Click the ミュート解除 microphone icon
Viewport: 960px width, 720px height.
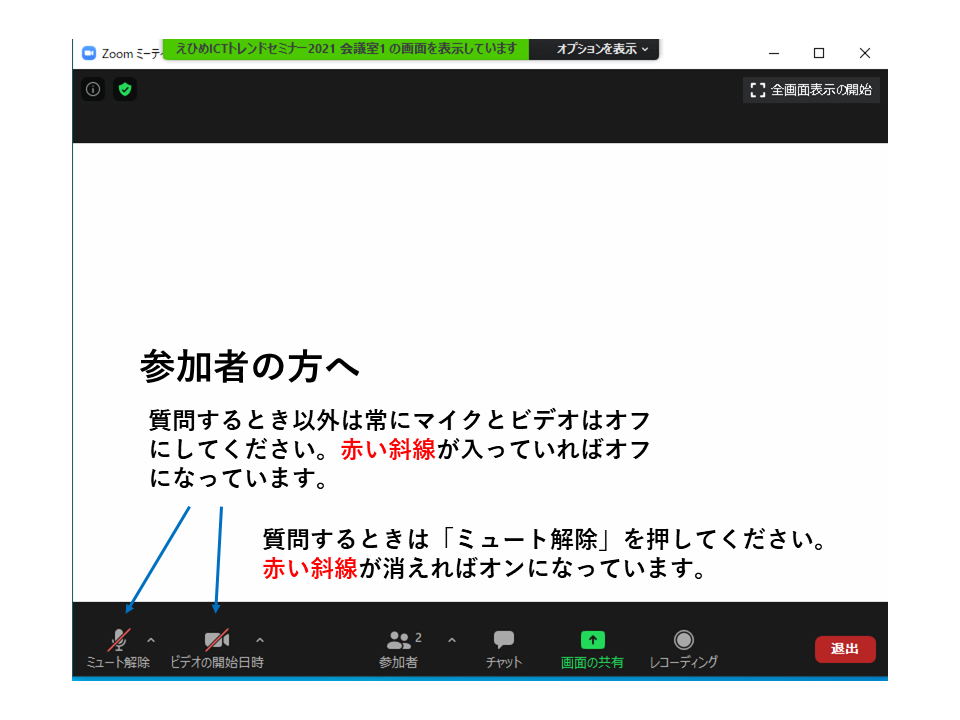(119, 640)
